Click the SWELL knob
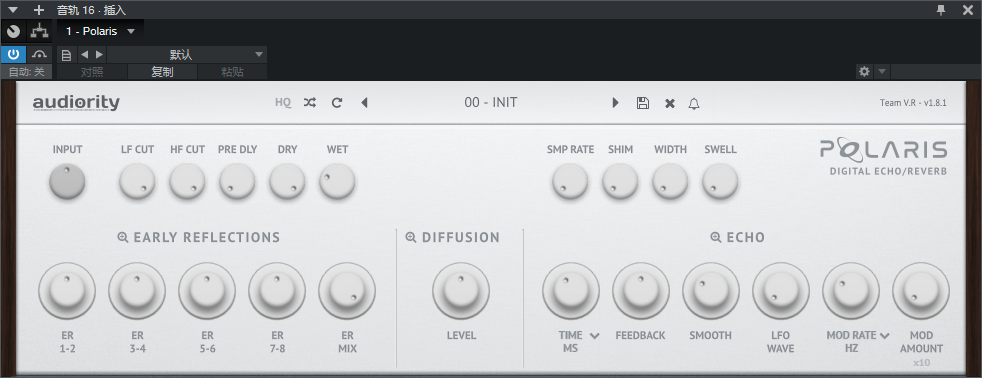The width and height of the screenshot is (982, 378). click(x=720, y=181)
